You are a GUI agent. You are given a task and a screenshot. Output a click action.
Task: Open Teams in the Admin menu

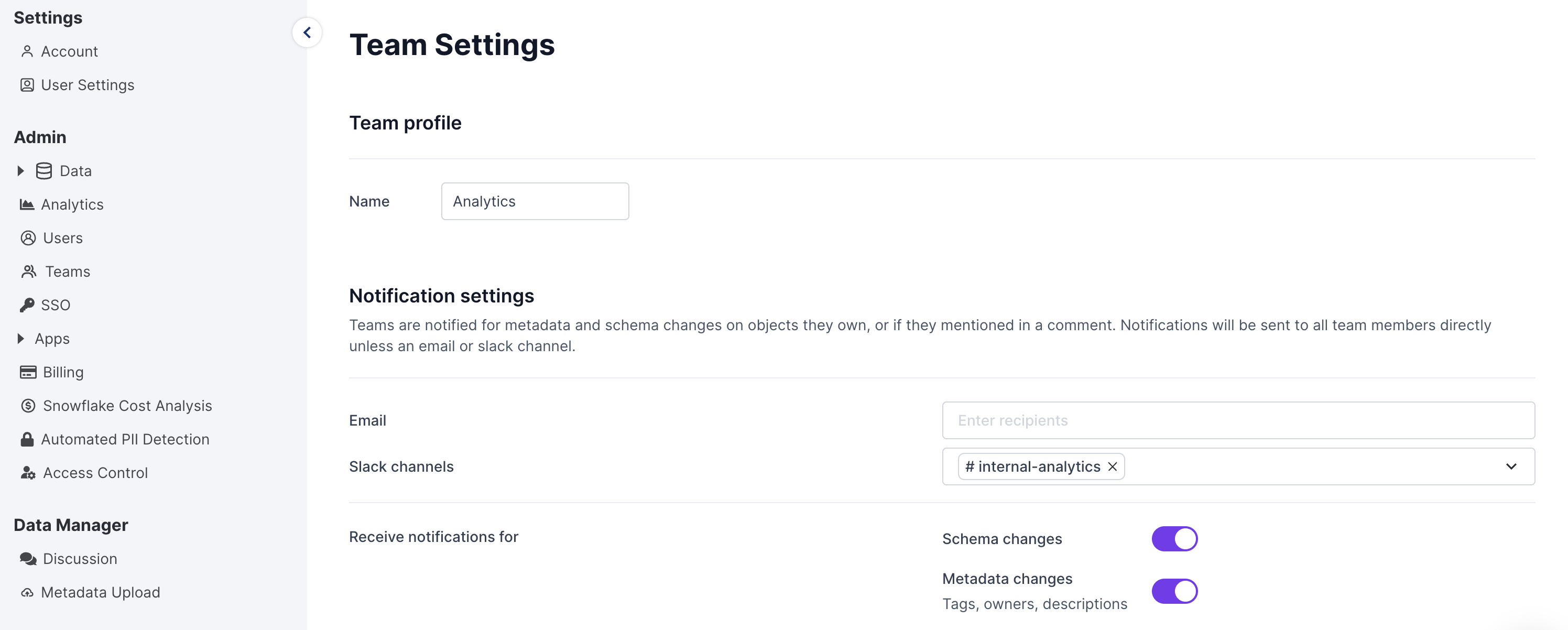point(67,271)
